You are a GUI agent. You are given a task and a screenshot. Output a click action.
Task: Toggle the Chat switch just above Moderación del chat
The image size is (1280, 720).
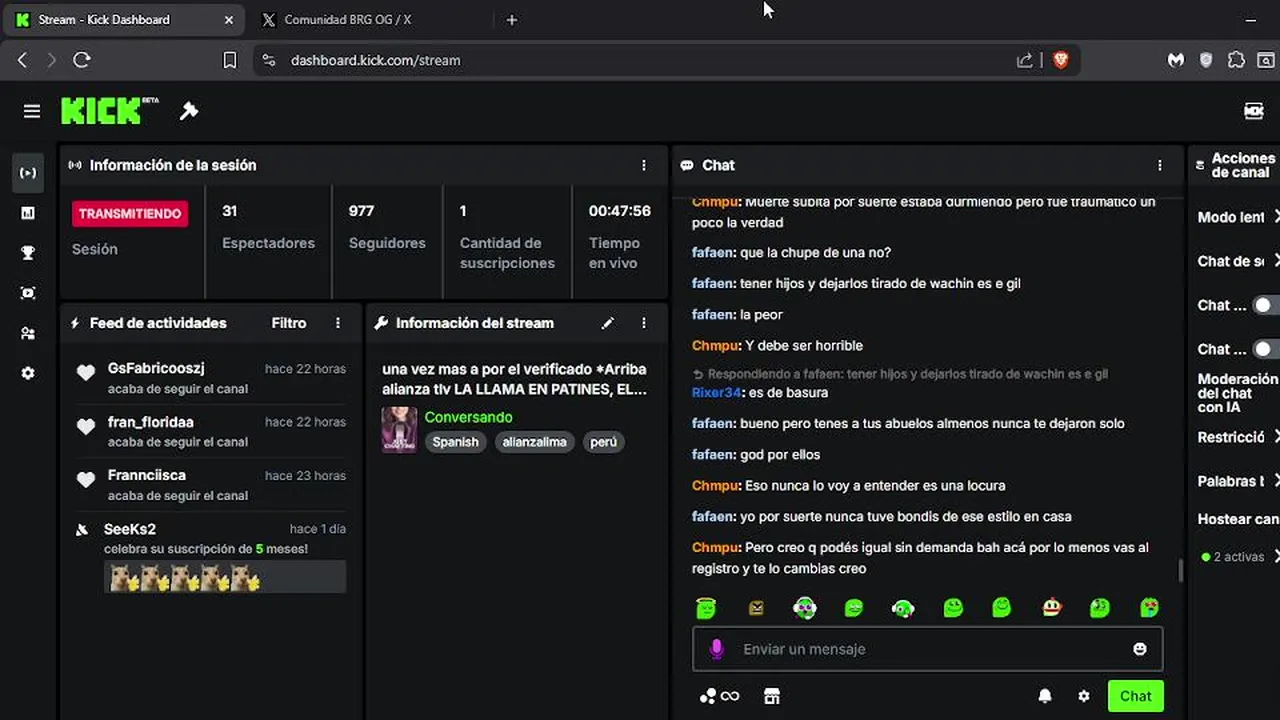1266,349
